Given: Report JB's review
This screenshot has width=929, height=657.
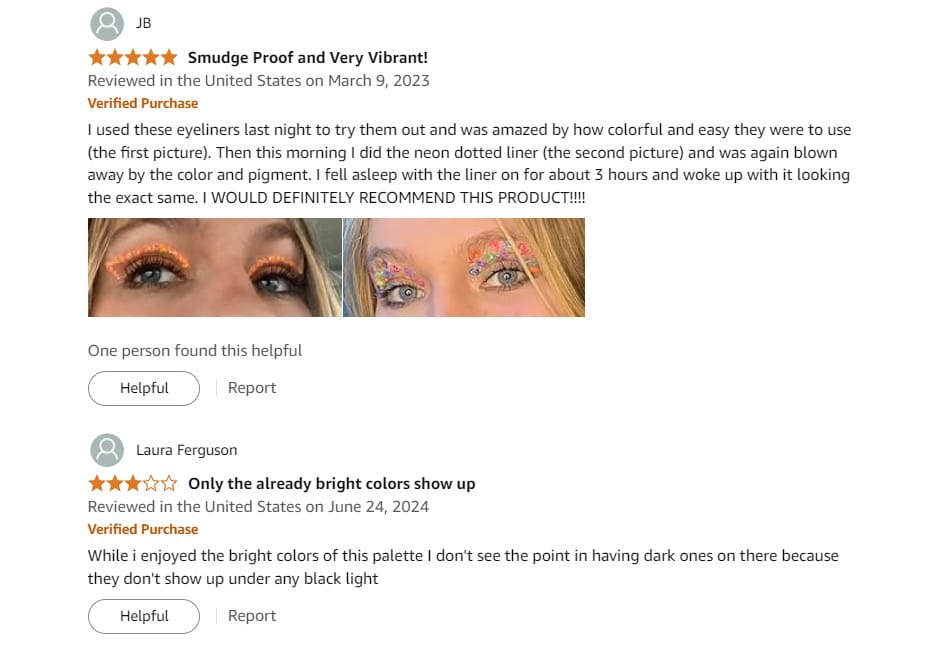Looking at the screenshot, I should coord(252,388).
